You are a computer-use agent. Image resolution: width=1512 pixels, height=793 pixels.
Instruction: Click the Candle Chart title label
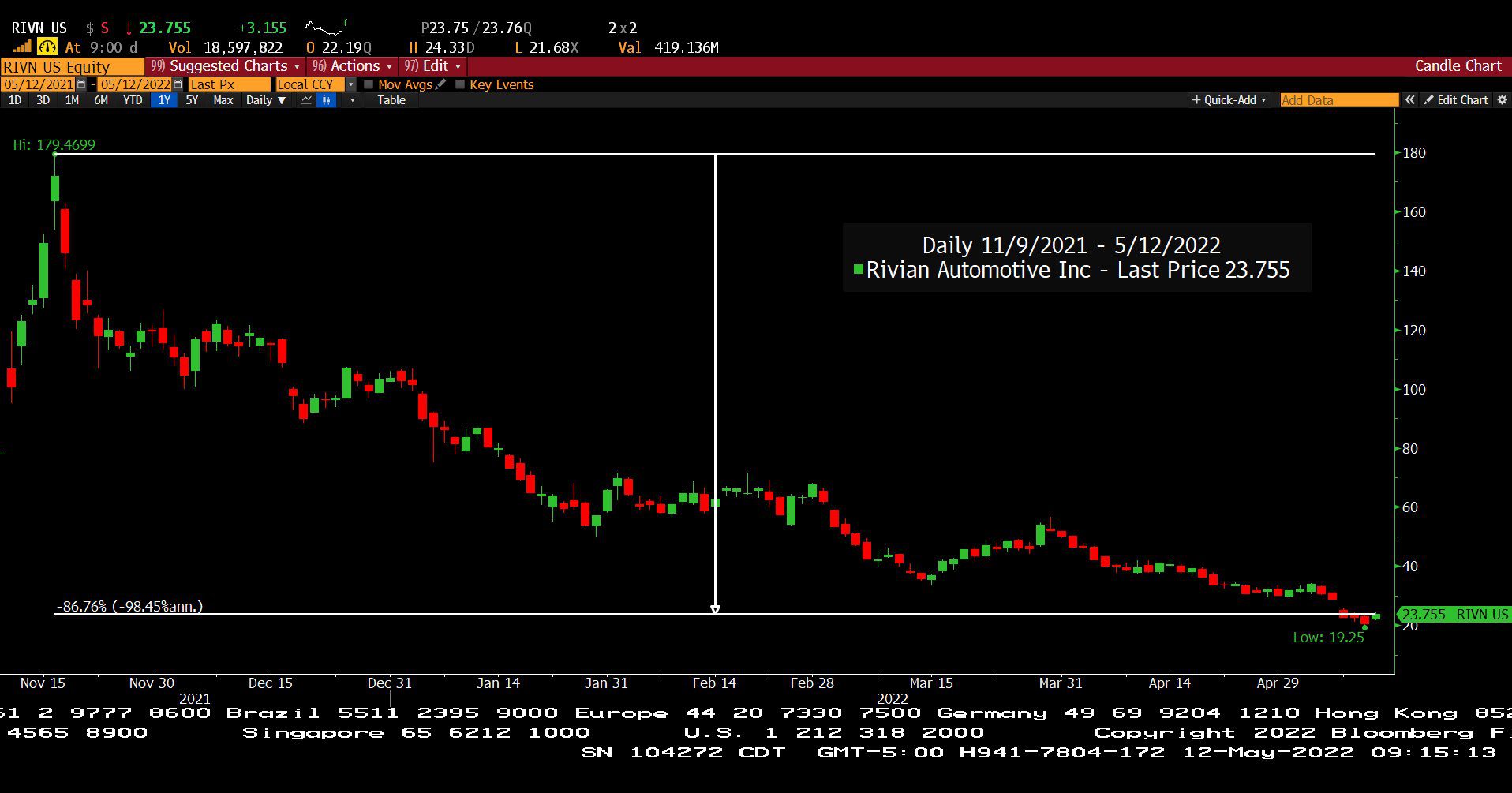click(1458, 66)
